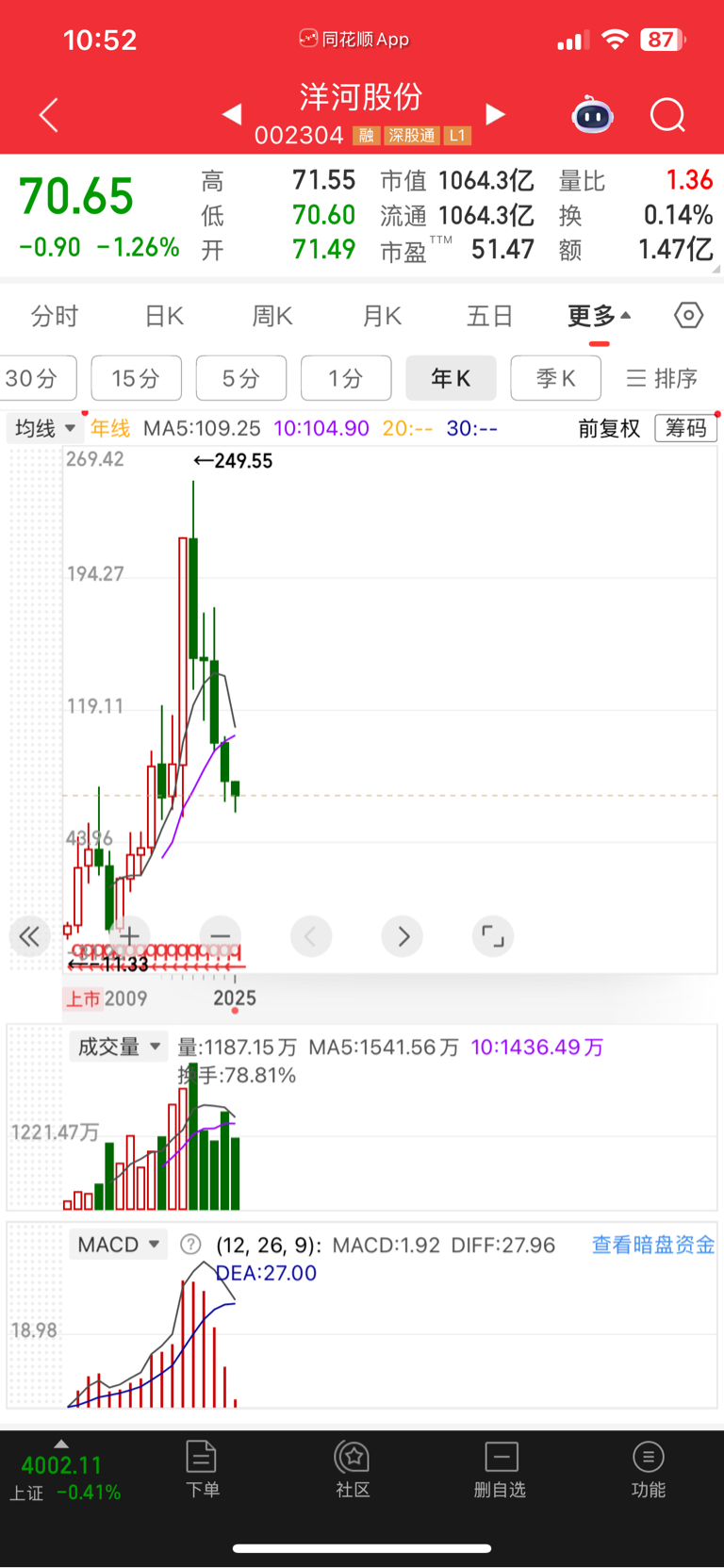Screen dimensions: 724x1568
Task: Open the 成交量 indicator dropdown
Action: (x=118, y=1047)
